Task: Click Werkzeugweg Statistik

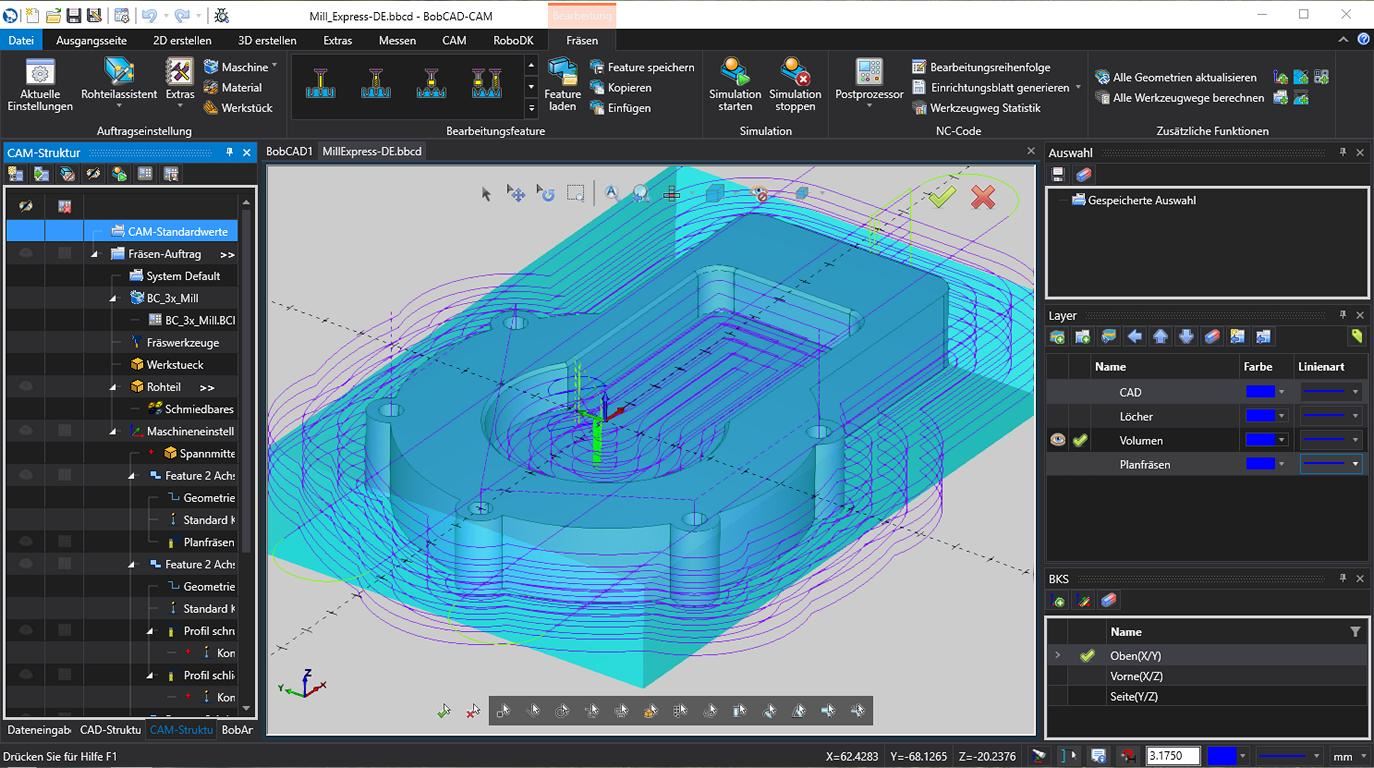Action: [x=976, y=108]
